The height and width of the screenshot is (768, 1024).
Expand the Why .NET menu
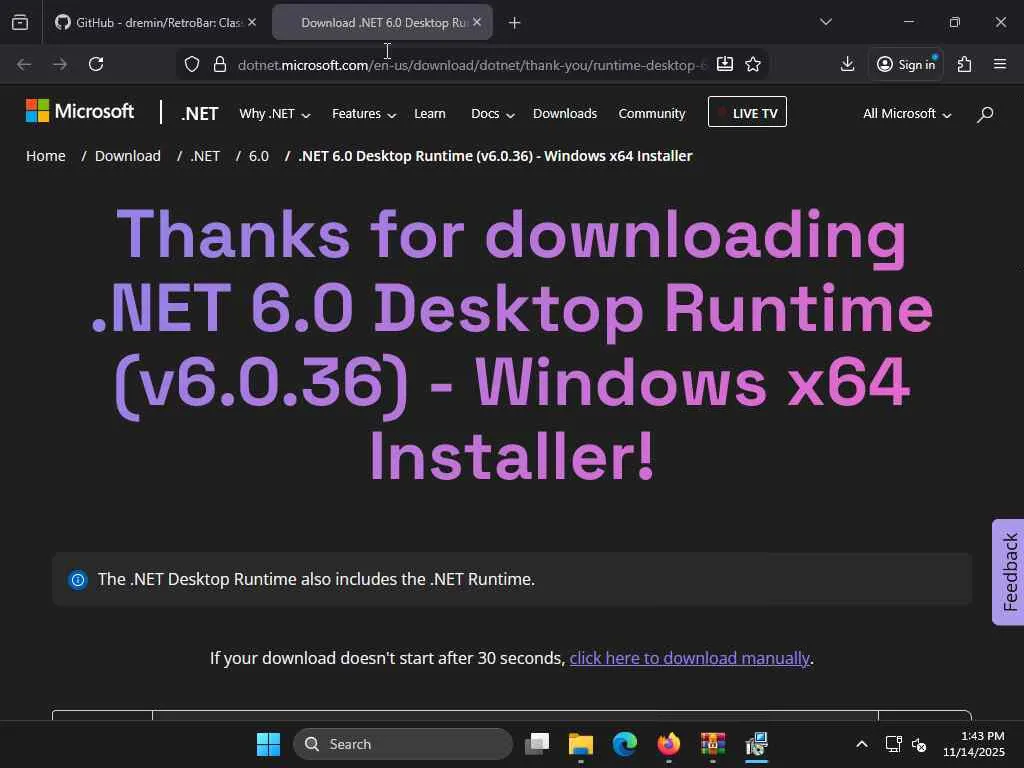[274, 114]
